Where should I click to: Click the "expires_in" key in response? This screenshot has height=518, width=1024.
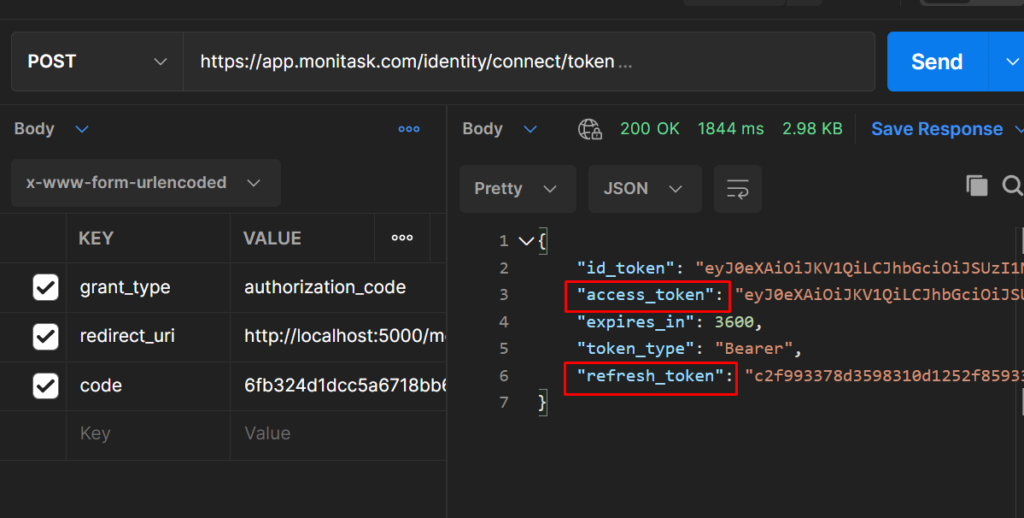pyautogui.click(x=635, y=322)
